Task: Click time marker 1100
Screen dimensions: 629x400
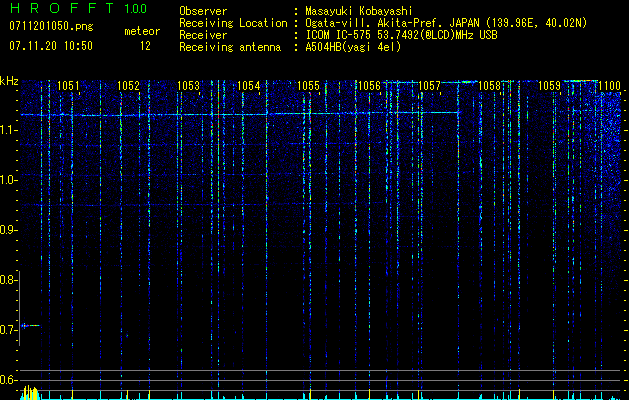Action: click(610, 86)
